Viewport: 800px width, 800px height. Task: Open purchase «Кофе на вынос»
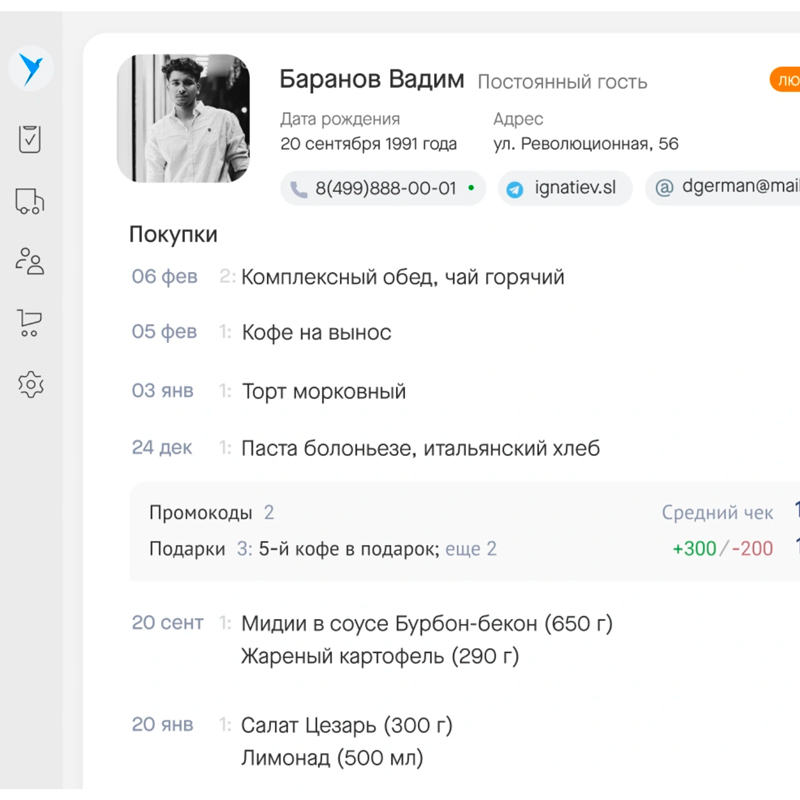[x=316, y=333]
